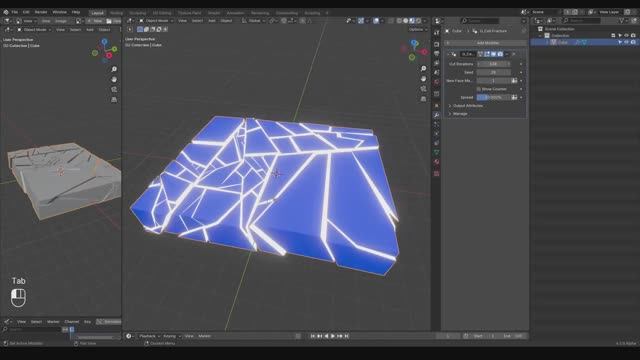Screen dimensions: 640x360
Task: Open the Window menu
Action: (x=59, y=12)
